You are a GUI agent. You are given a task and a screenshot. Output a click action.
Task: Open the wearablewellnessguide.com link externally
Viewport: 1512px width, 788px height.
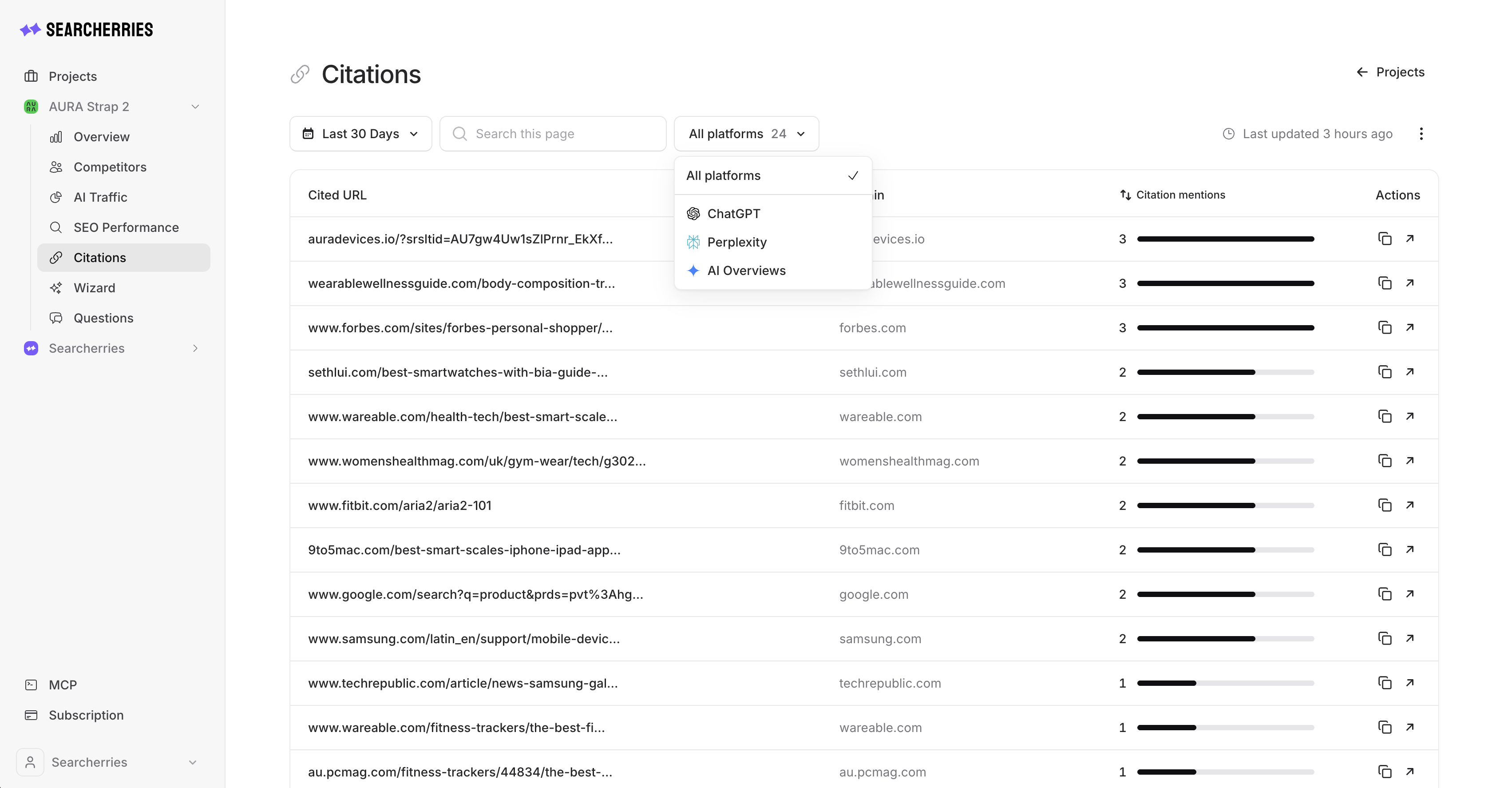click(x=1410, y=283)
